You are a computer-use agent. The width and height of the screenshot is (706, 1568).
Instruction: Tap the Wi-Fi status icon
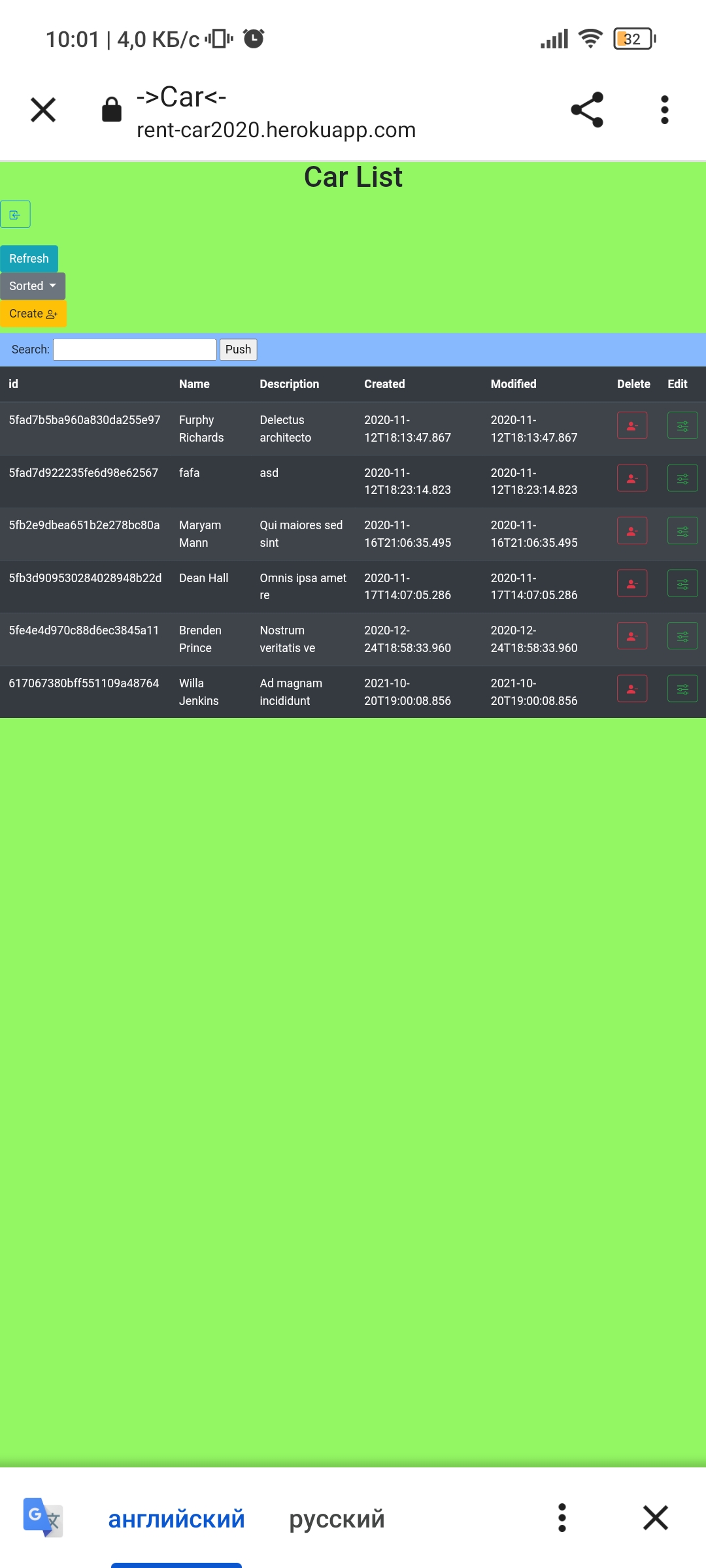[590, 39]
